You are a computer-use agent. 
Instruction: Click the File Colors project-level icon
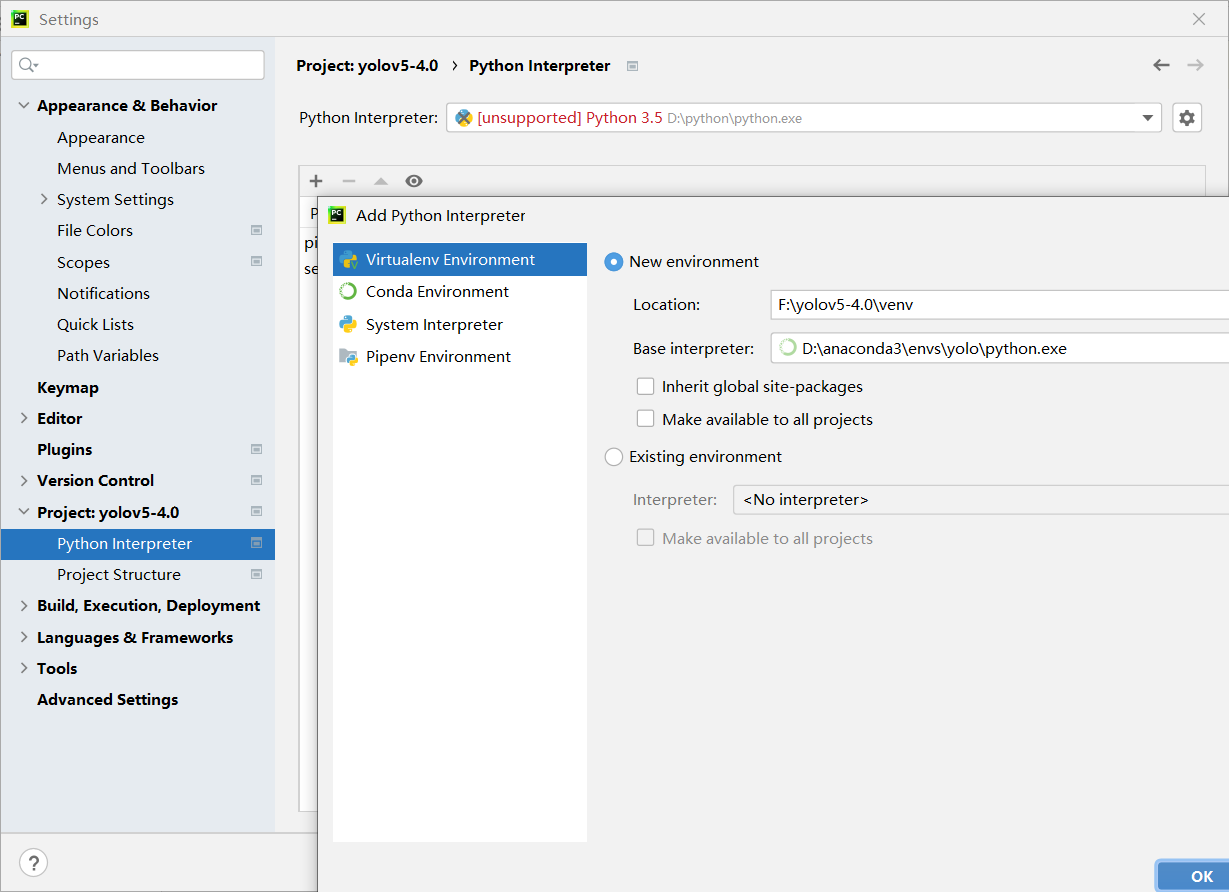pyautogui.click(x=257, y=230)
